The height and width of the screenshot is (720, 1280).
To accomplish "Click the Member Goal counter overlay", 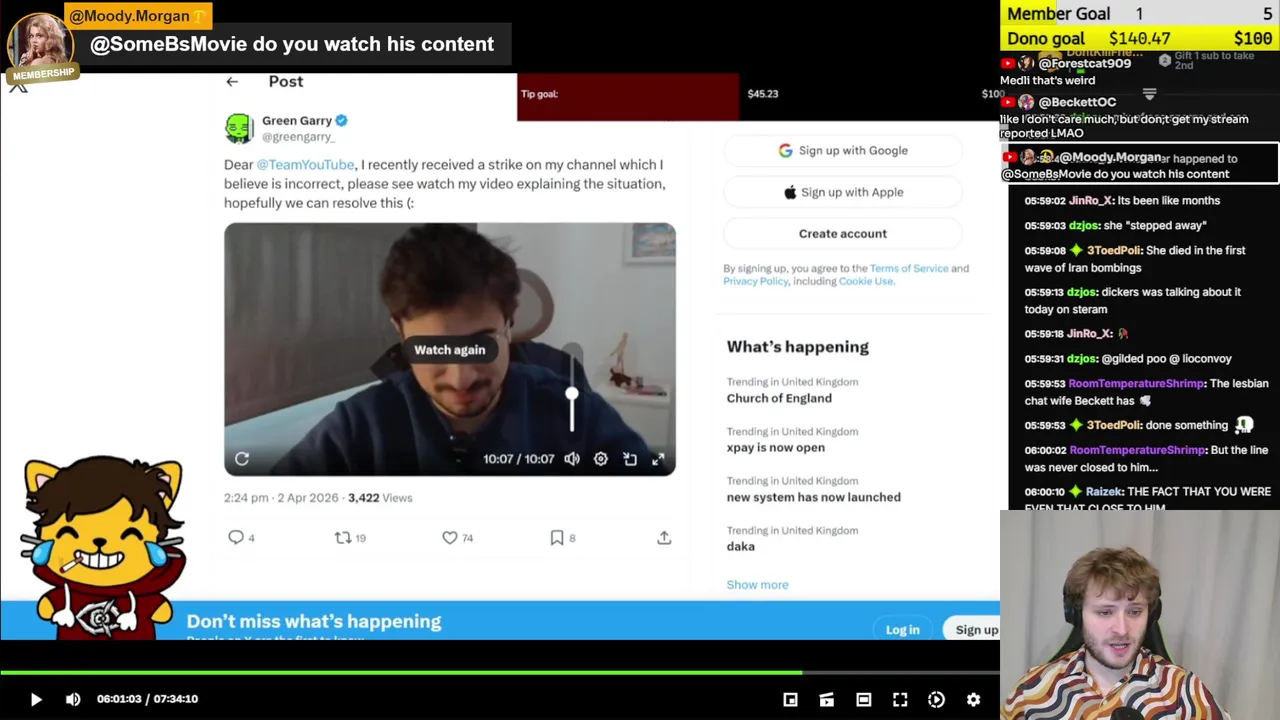I will click(x=1140, y=14).
